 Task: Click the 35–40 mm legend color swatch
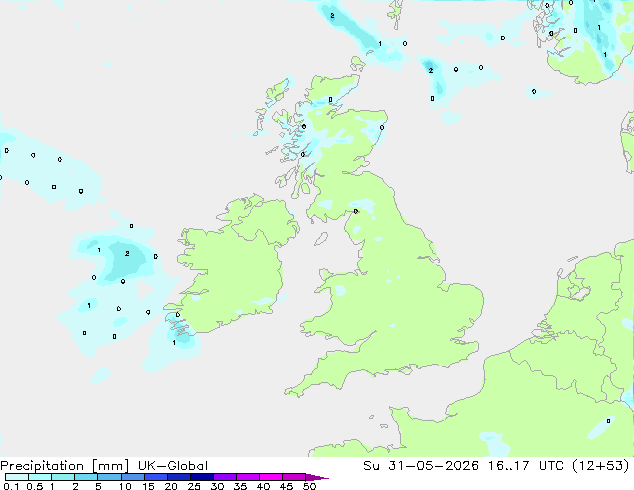[x=247, y=477]
